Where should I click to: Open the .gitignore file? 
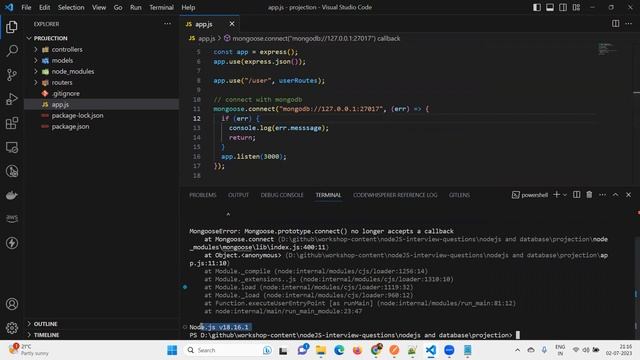tap(65, 93)
